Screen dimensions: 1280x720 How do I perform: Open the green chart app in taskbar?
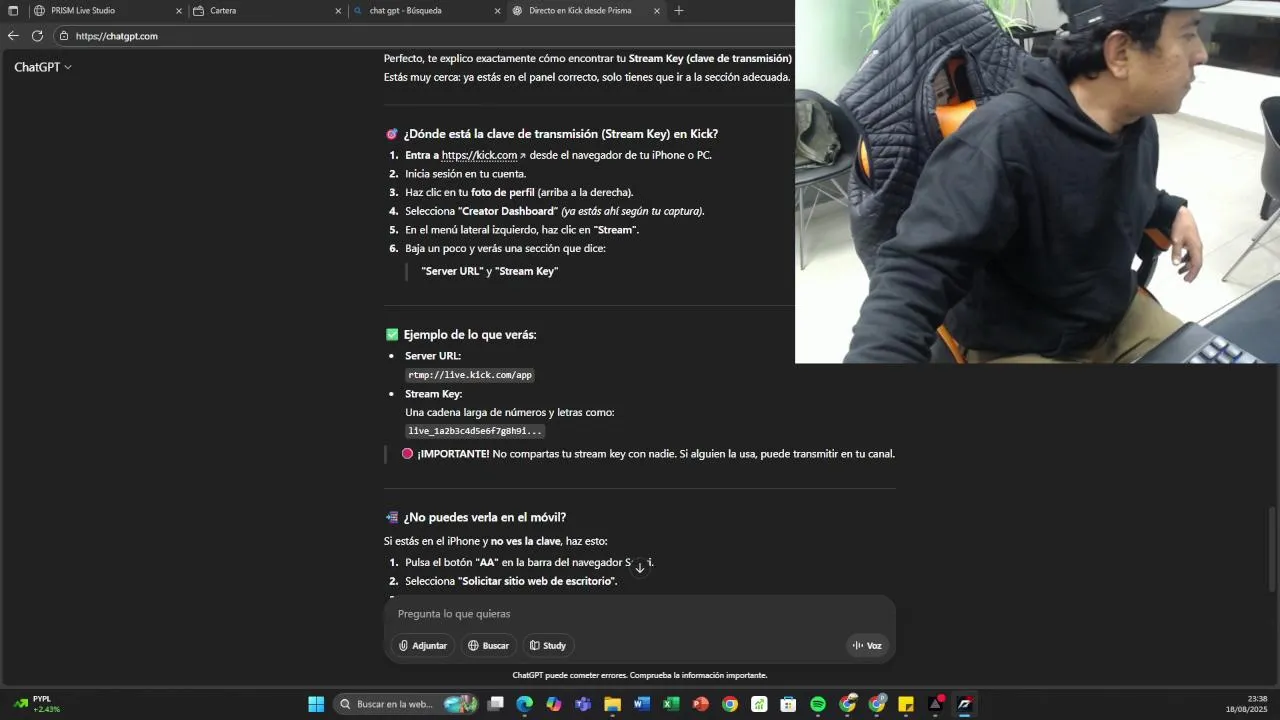tap(759, 704)
